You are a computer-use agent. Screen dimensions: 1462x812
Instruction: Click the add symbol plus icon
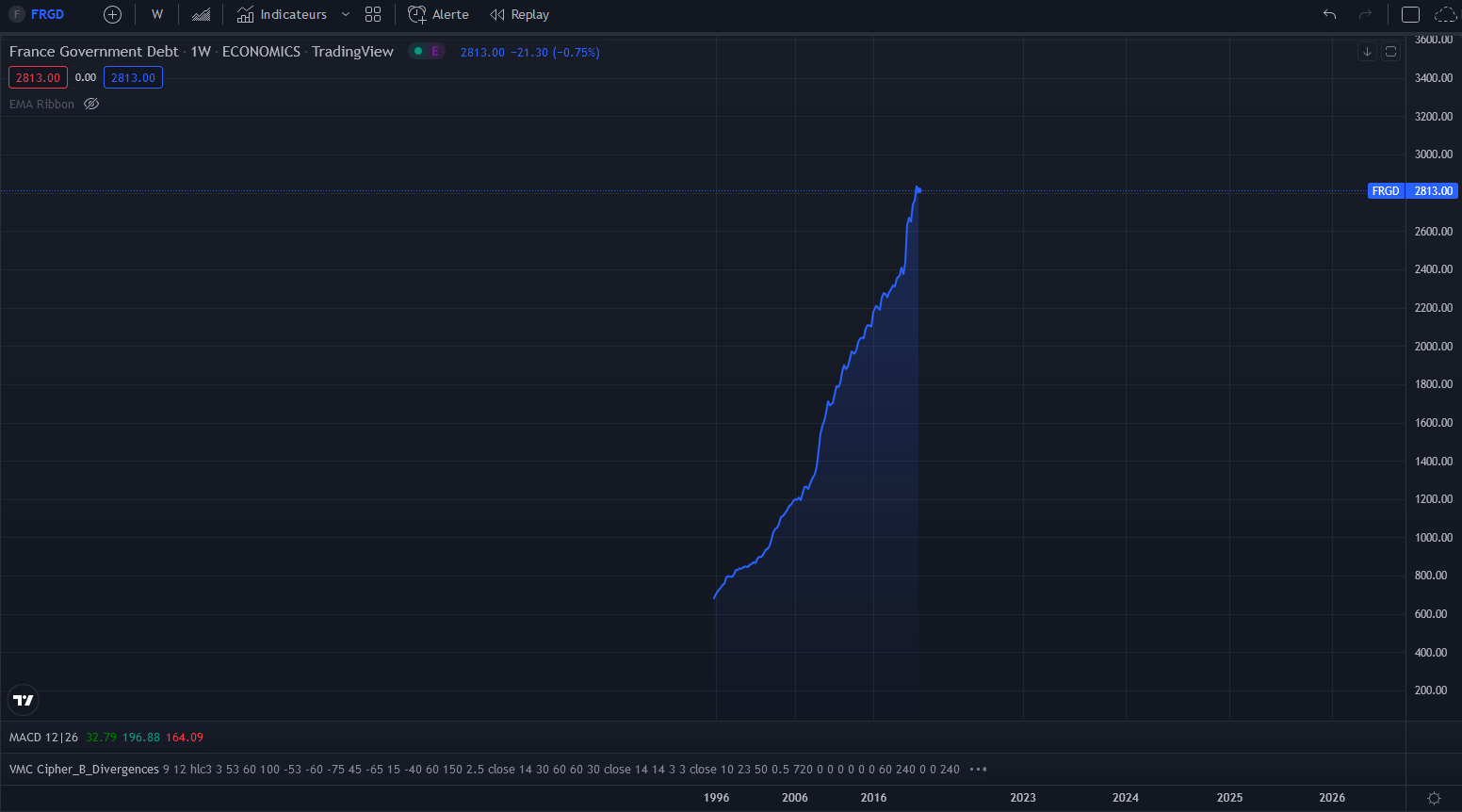pyautogui.click(x=112, y=14)
